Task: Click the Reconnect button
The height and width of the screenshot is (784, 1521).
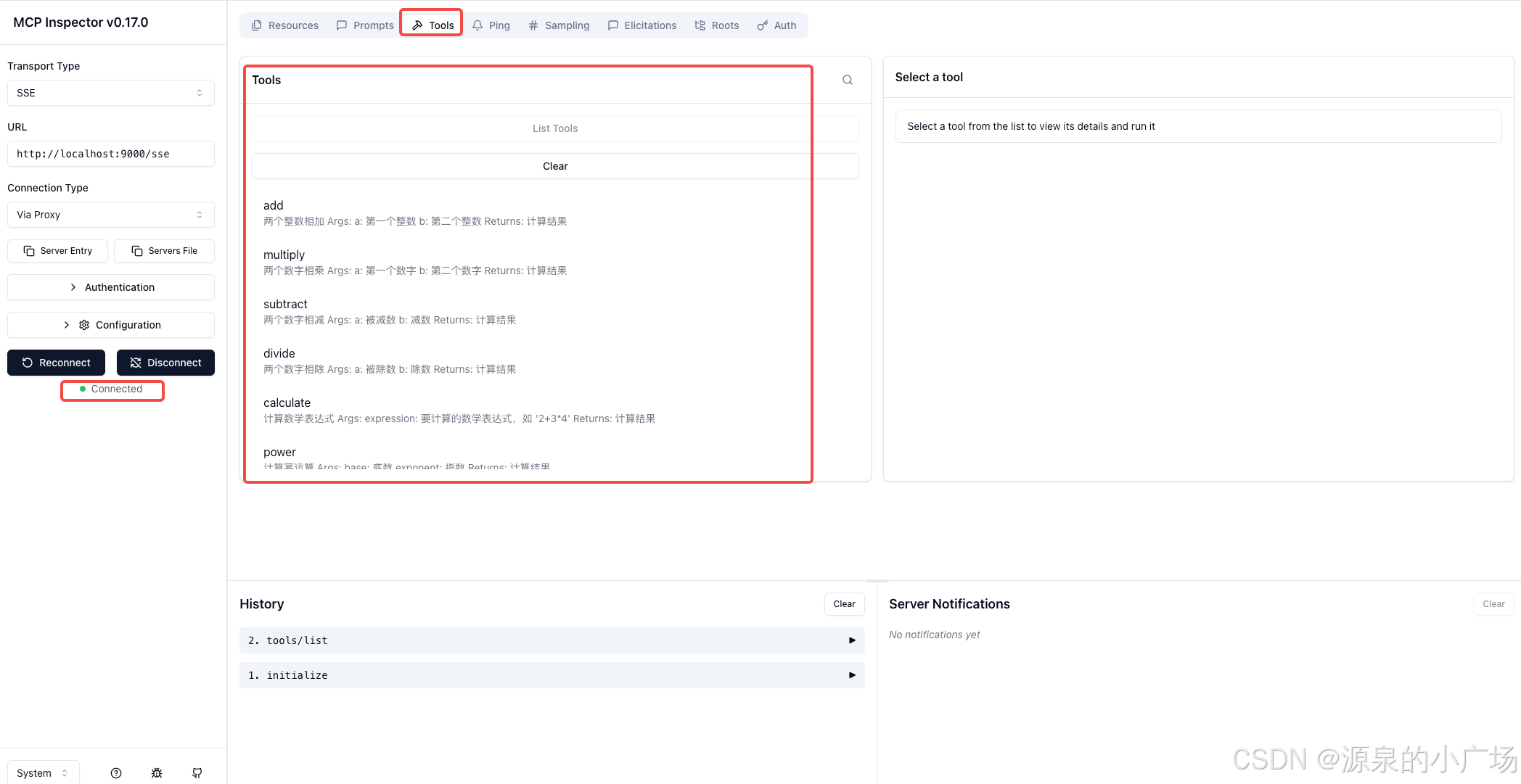Action: tap(56, 363)
